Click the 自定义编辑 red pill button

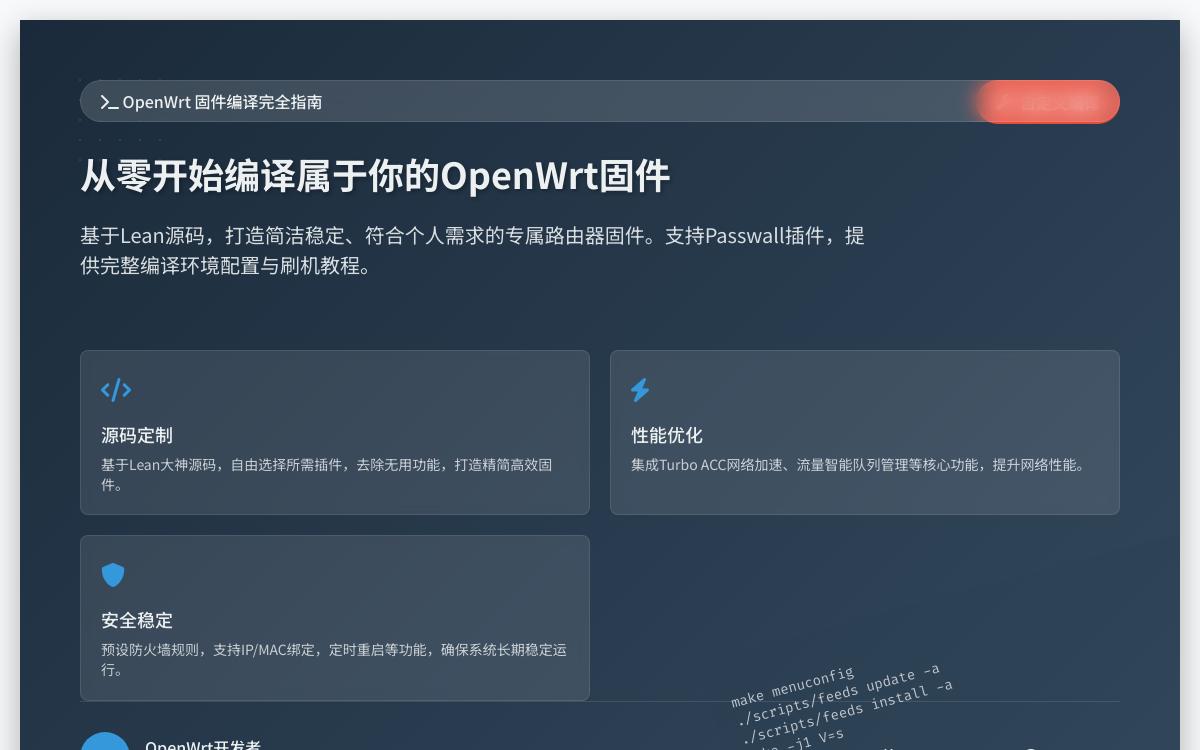tap(1048, 101)
